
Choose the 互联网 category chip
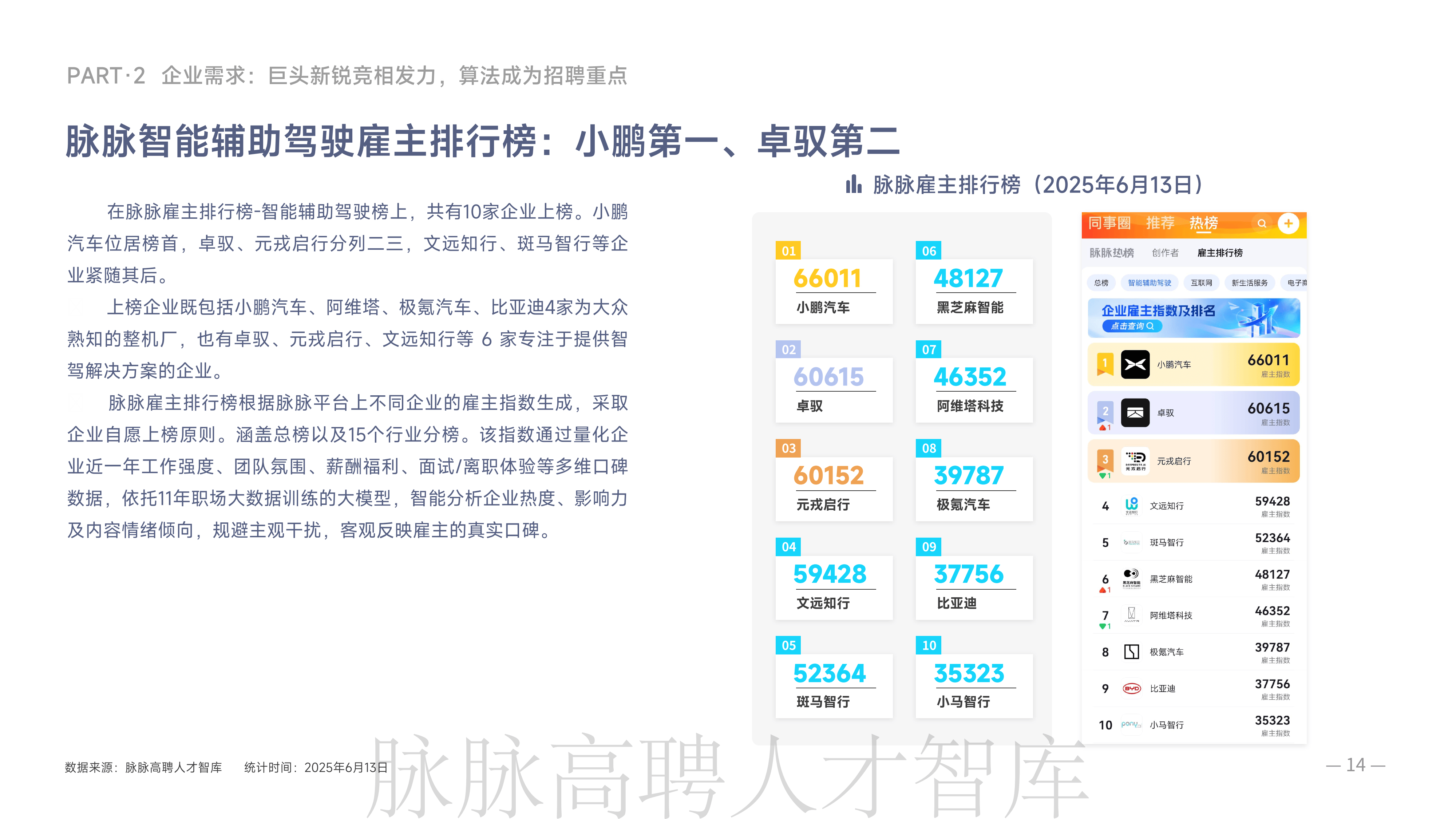tap(1201, 282)
